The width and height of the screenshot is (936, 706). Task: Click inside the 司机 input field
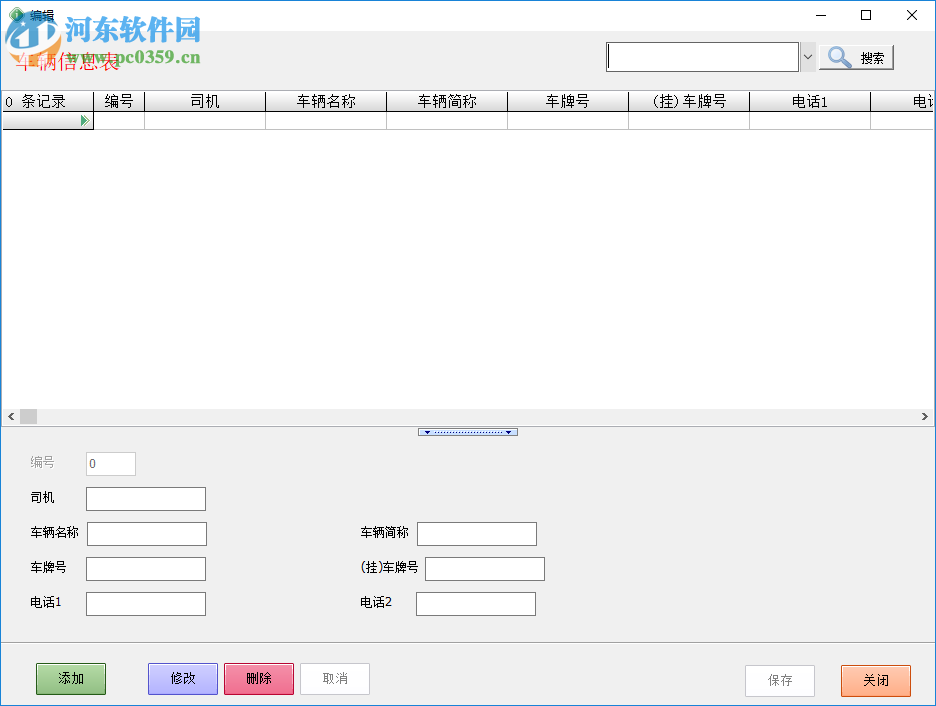coord(145,498)
